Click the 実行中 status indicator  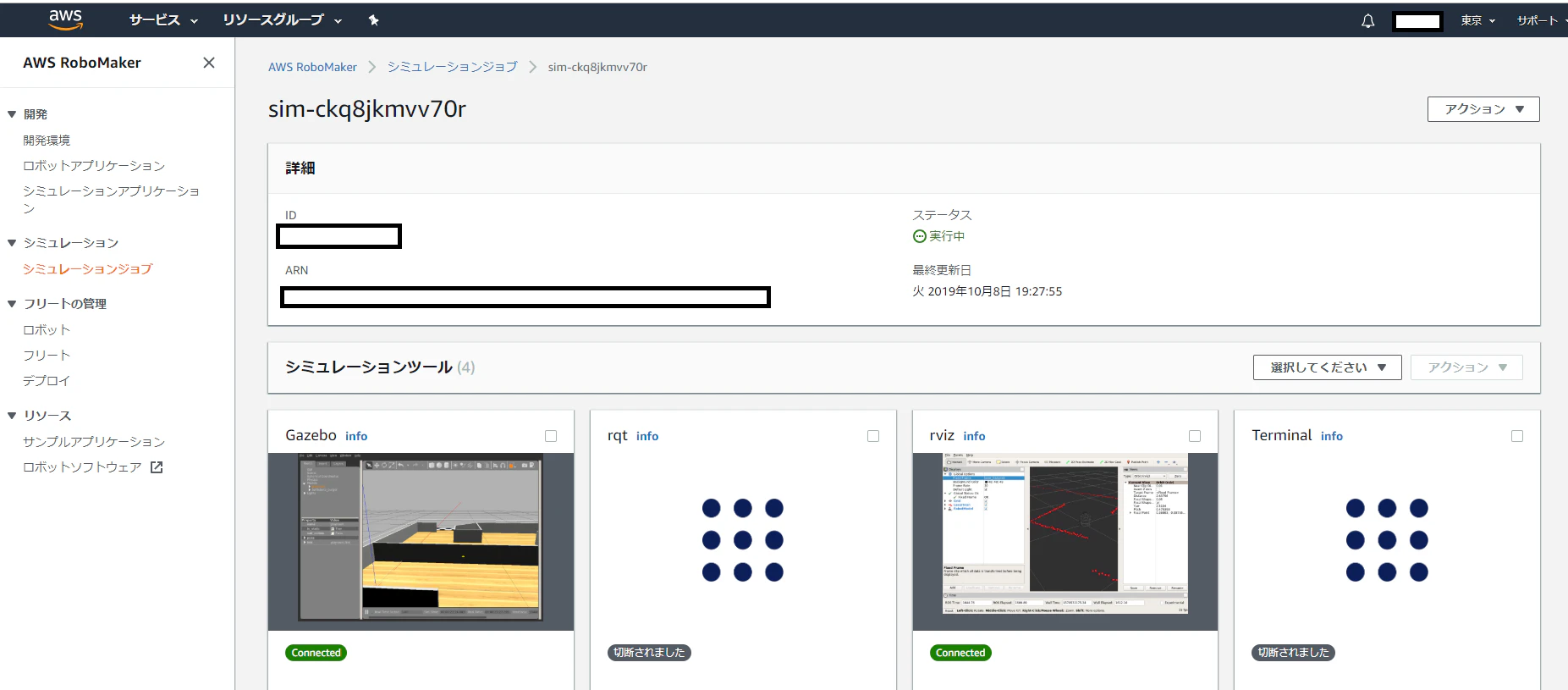click(x=938, y=236)
